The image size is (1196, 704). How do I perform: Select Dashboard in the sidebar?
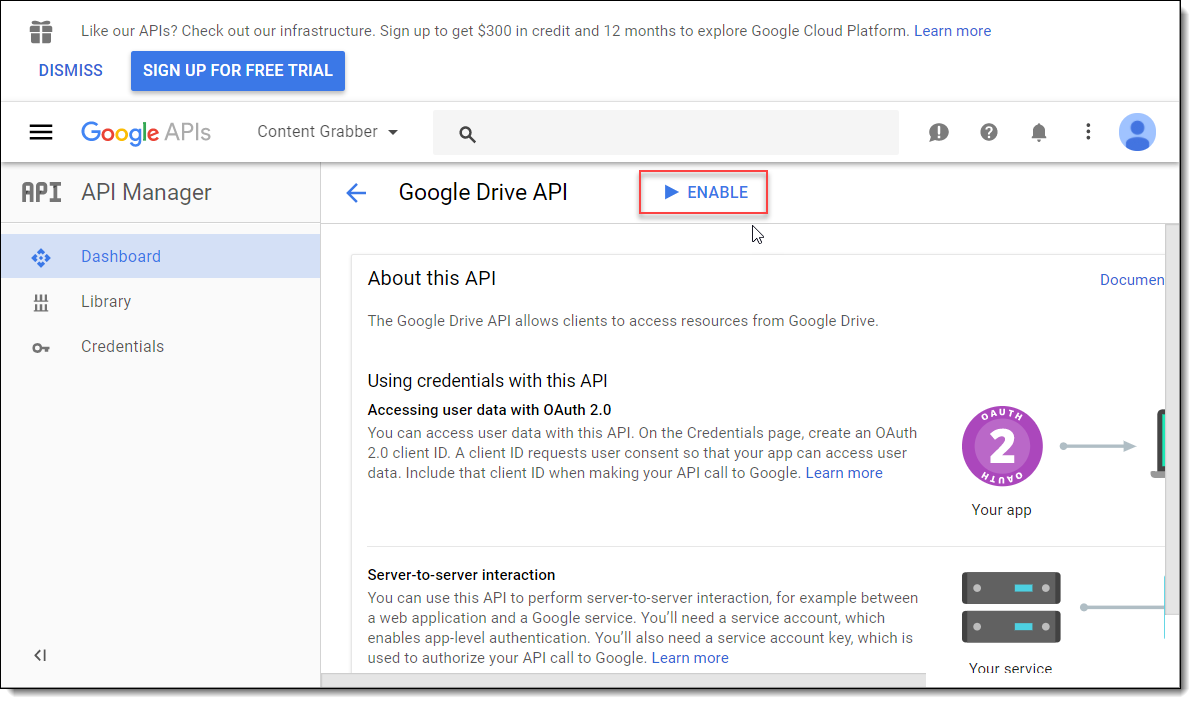[161, 256]
